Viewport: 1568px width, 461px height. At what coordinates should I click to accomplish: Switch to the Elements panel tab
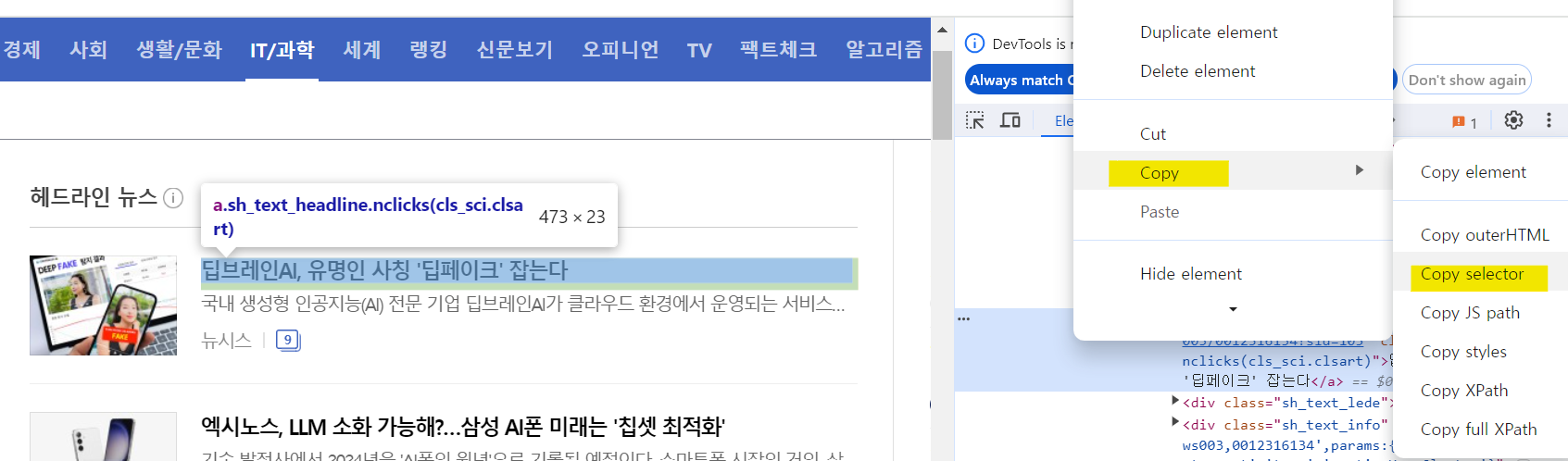tap(1064, 121)
